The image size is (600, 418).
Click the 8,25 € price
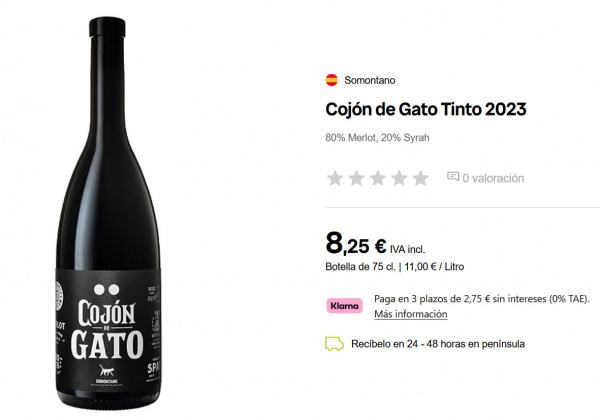tap(356, 244)
